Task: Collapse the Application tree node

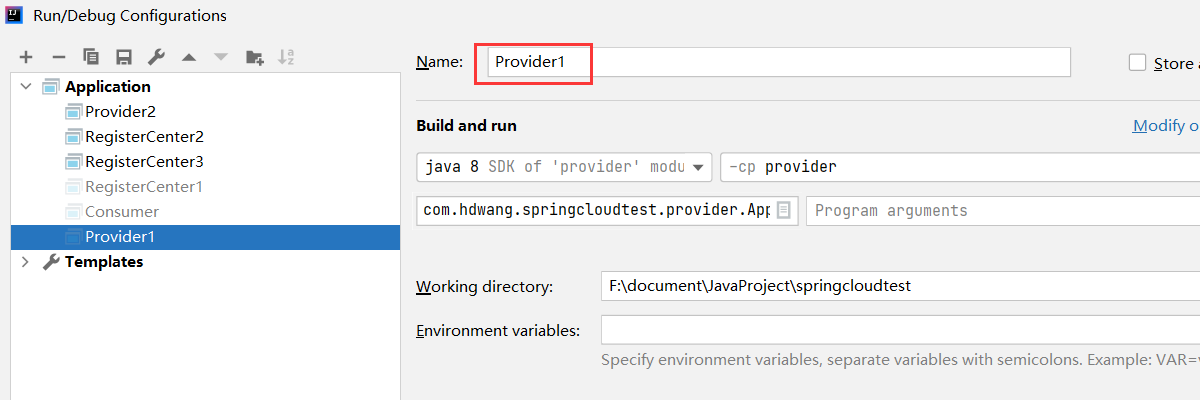Action: (26, 87)
